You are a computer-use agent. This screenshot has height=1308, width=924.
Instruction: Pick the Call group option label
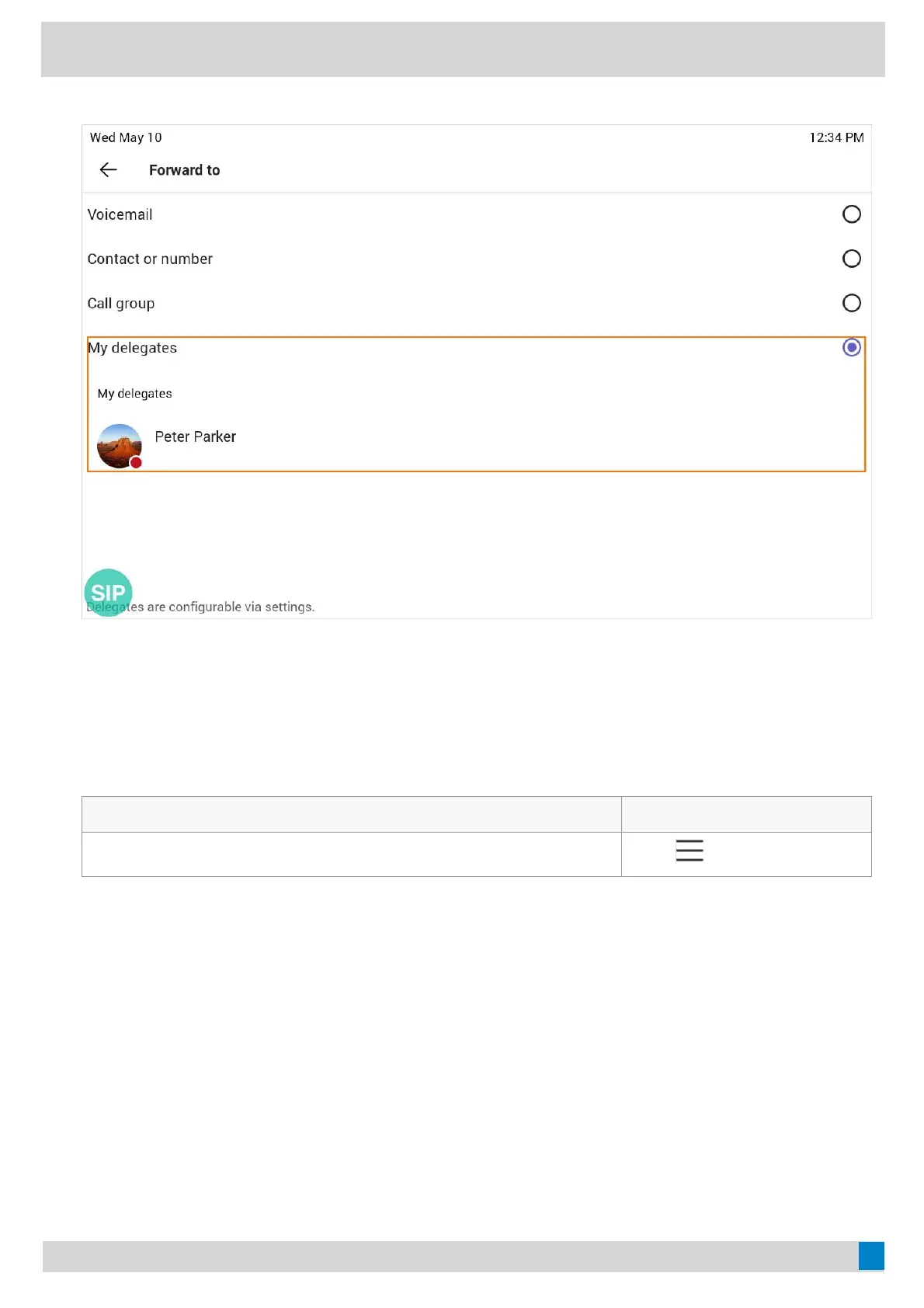tap(121, 304)
